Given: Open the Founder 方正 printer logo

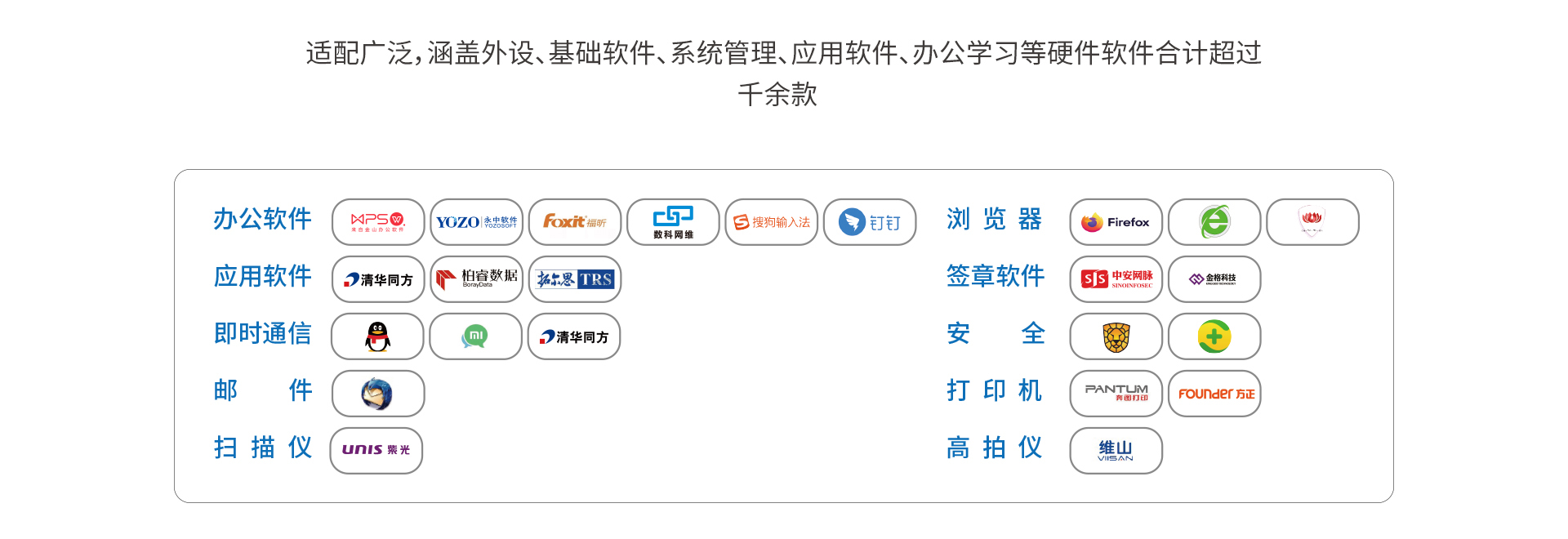Looking at the screenshot, I should 1214,394.
